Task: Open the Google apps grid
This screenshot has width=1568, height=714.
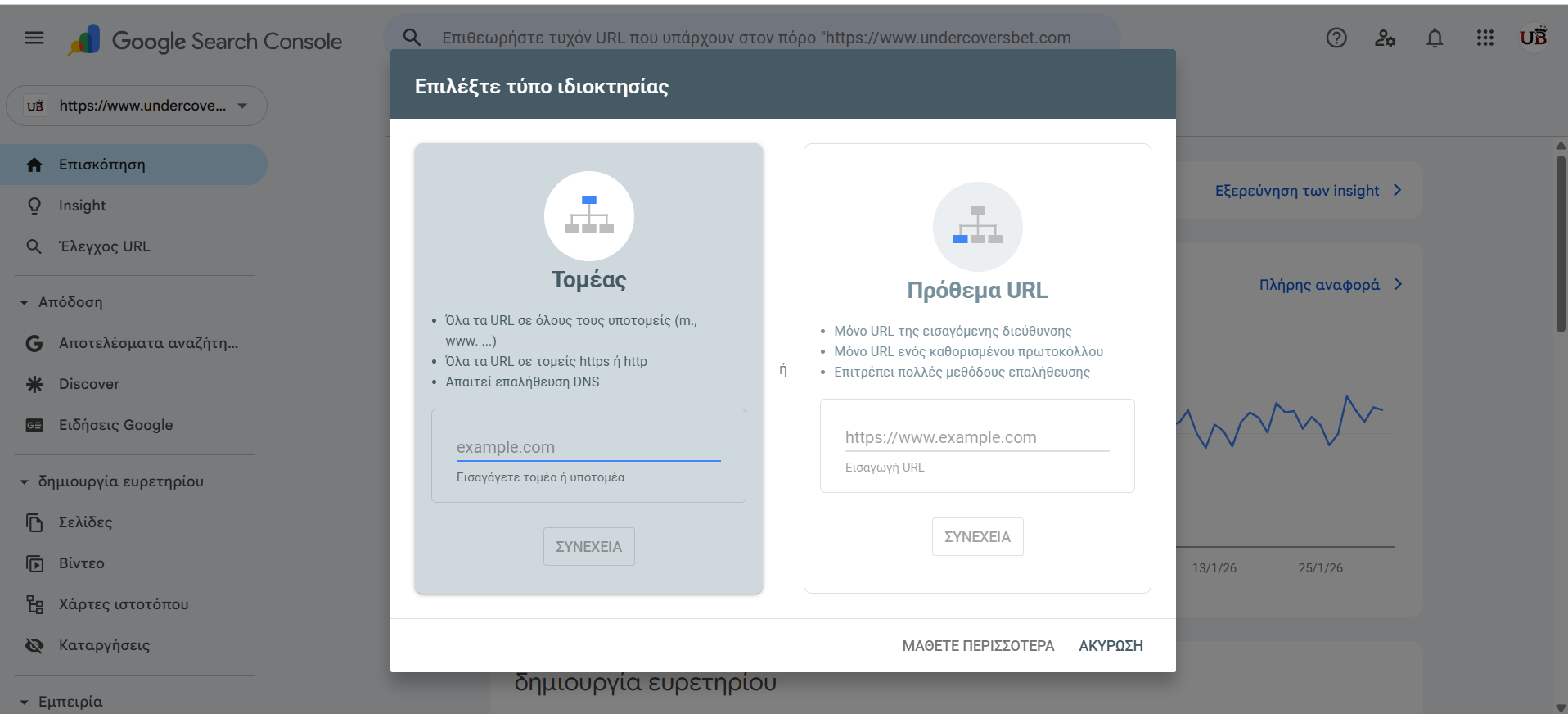Action: pos(1485,38)
